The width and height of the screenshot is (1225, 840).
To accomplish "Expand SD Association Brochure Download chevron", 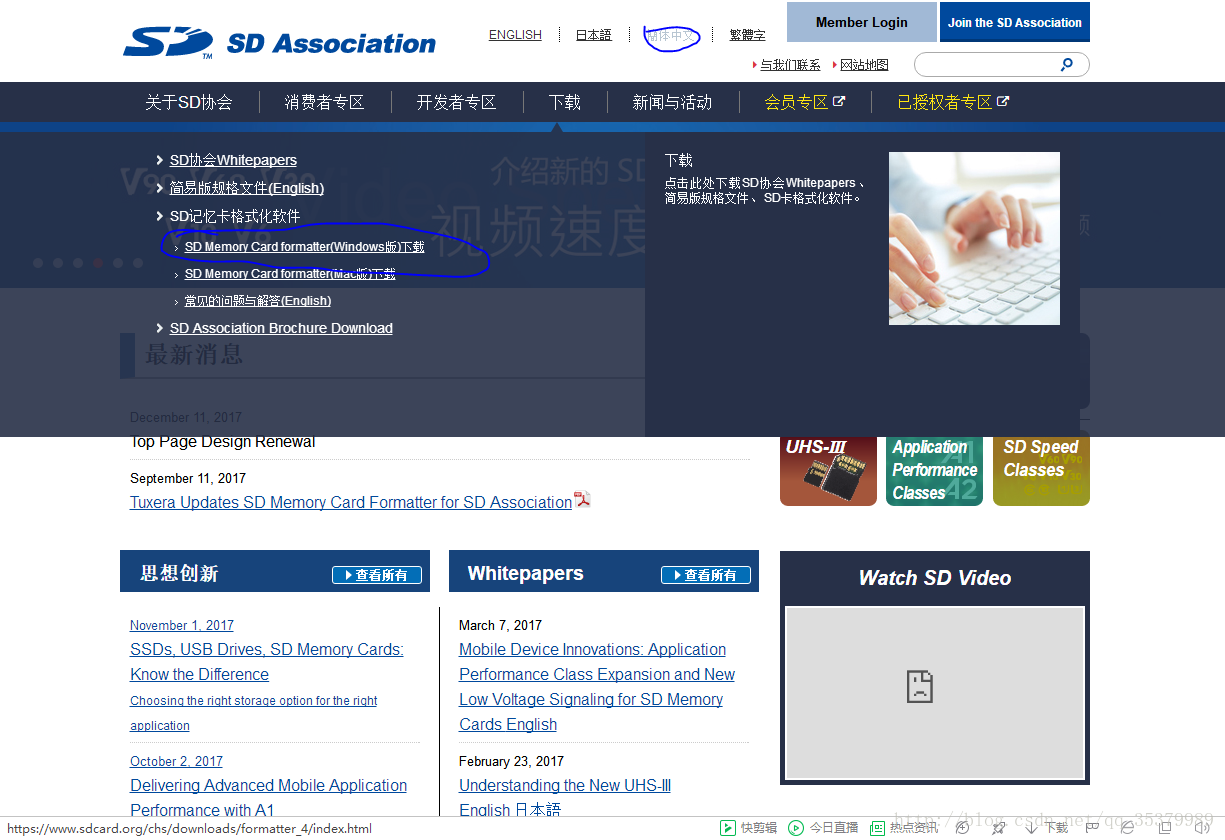I will (160, 328).
